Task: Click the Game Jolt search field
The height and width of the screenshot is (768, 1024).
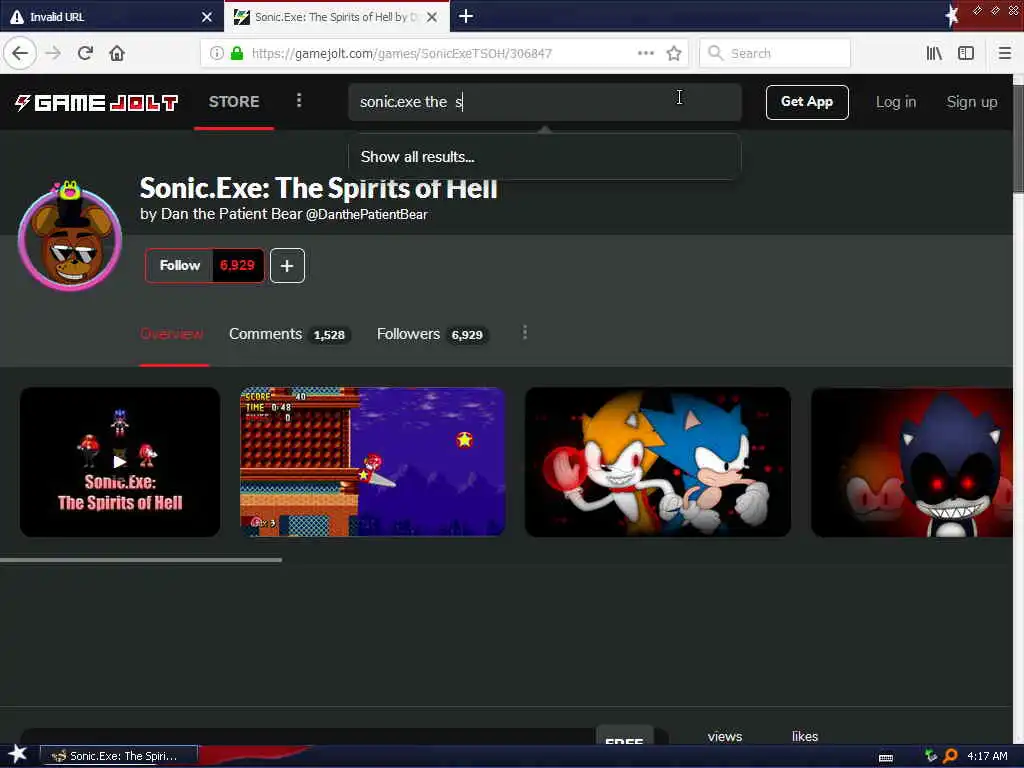Action: (545, 102)
